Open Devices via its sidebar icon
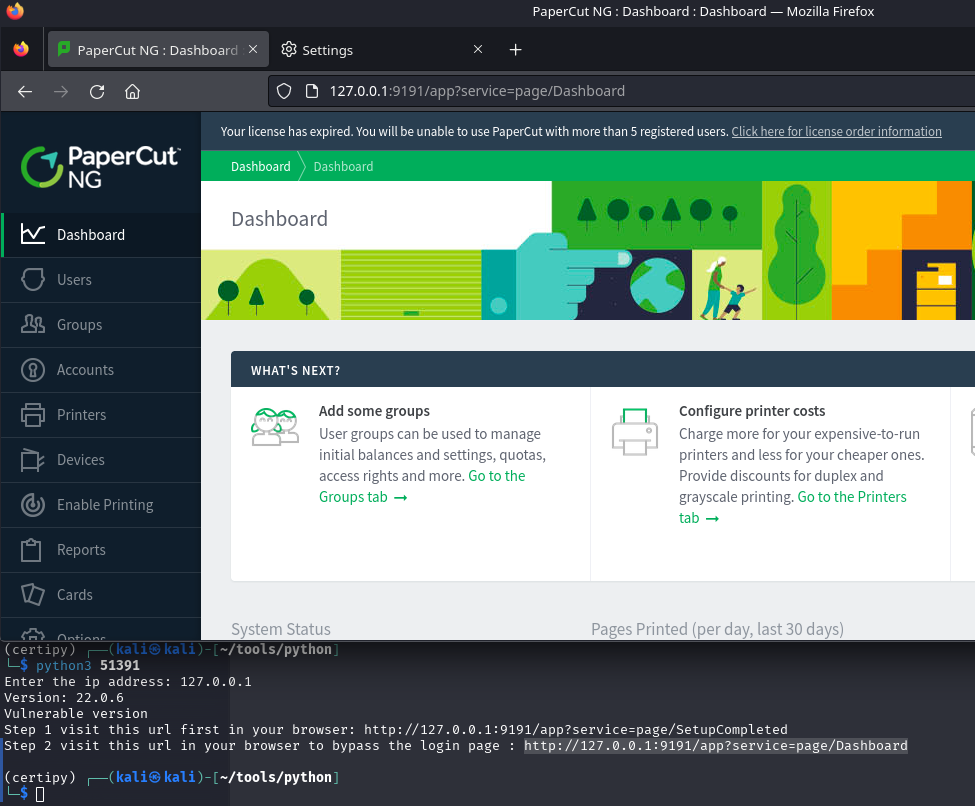 (x=32, y=460)
